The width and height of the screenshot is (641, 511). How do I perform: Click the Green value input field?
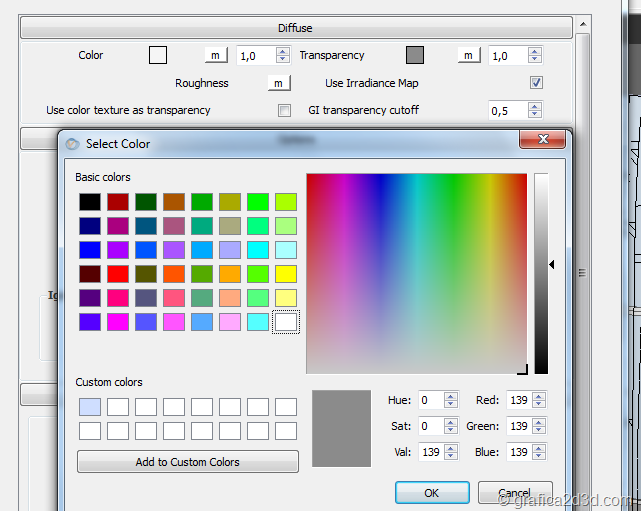(518, 426)
